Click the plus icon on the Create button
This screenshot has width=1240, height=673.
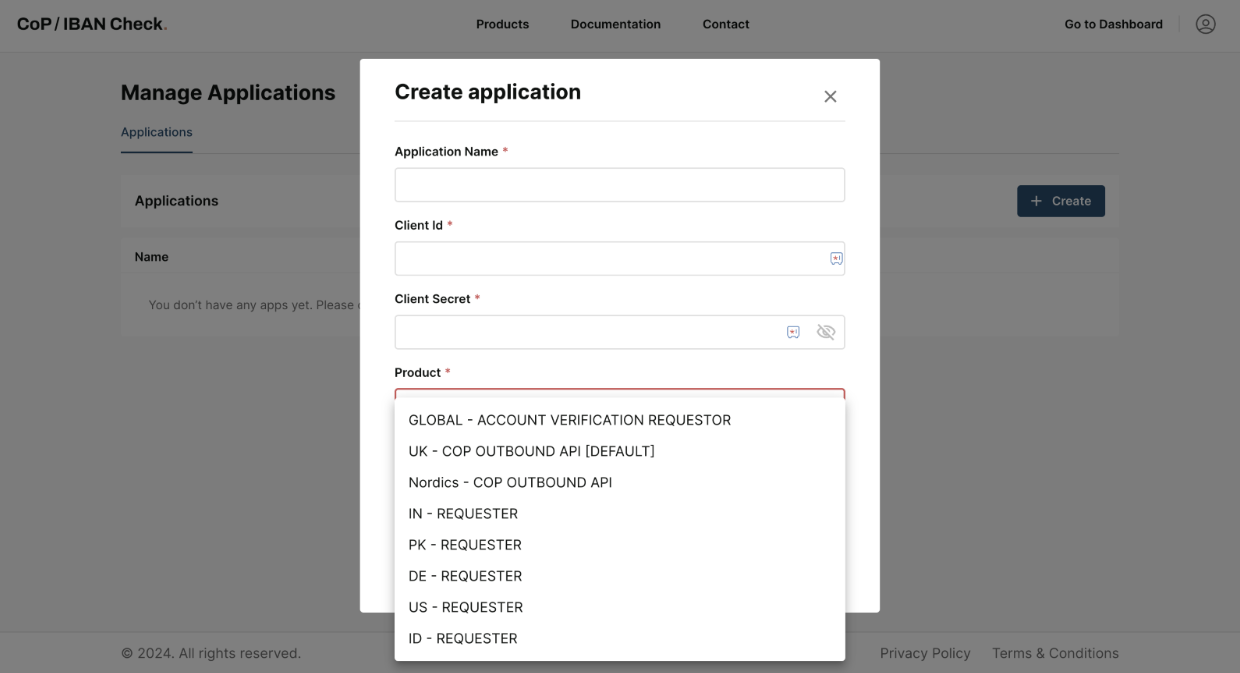pyautogui.click(x=1037, y=200)
